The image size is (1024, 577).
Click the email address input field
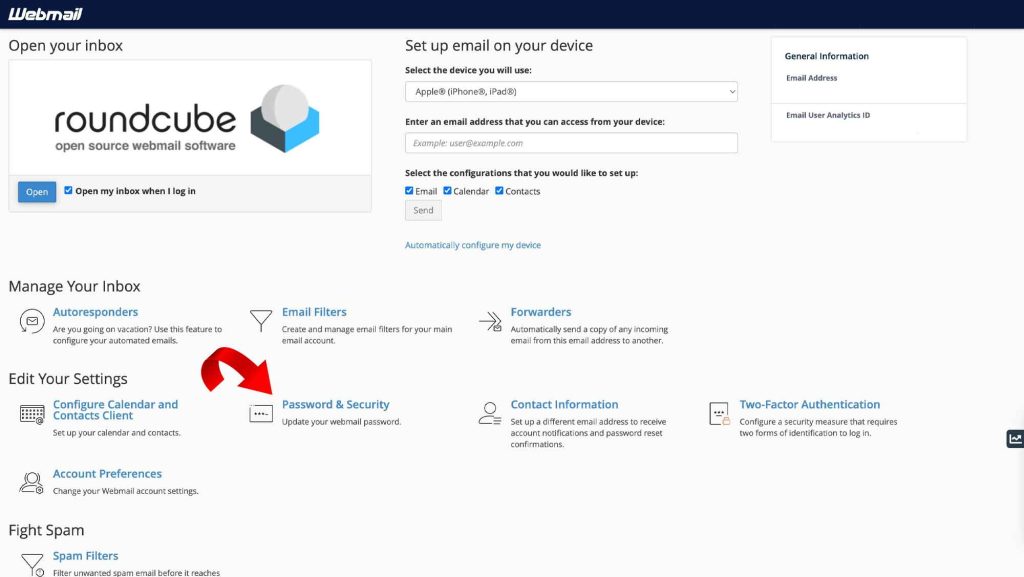pyautogui.click(x=570, y=142)
